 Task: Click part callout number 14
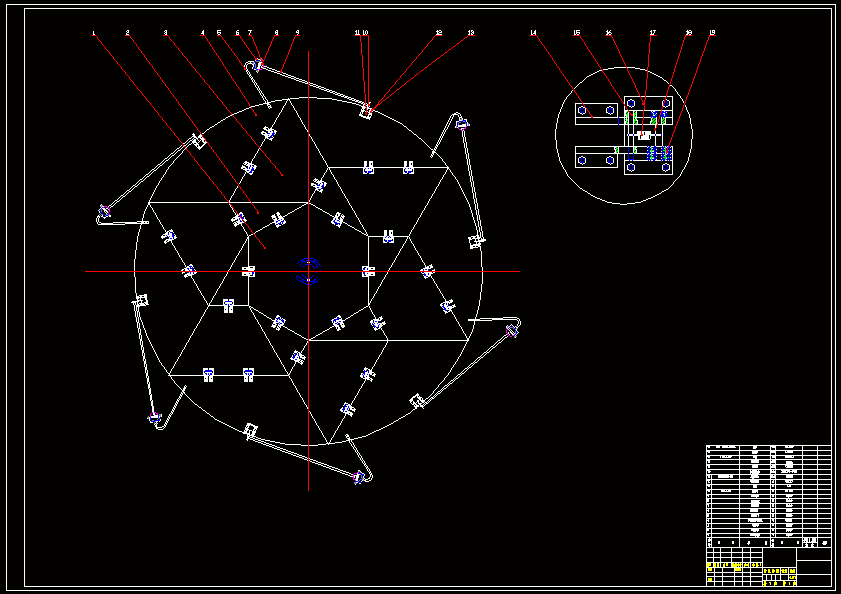[x=533, y=33]
